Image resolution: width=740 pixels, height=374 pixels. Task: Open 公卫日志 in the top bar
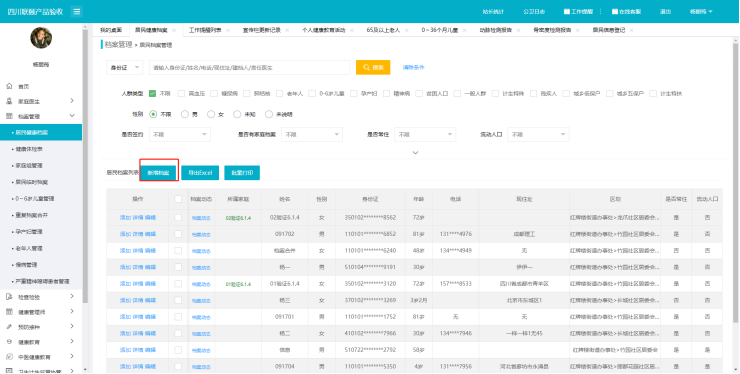(534, 12)
